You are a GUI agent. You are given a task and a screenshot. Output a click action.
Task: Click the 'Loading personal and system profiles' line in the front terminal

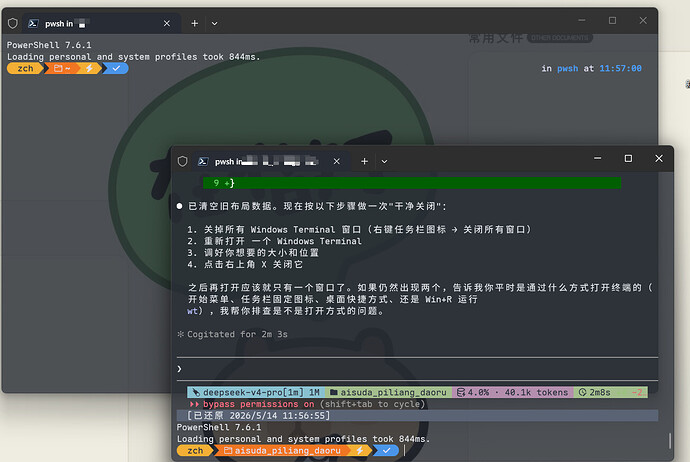(x=303, y=439)
